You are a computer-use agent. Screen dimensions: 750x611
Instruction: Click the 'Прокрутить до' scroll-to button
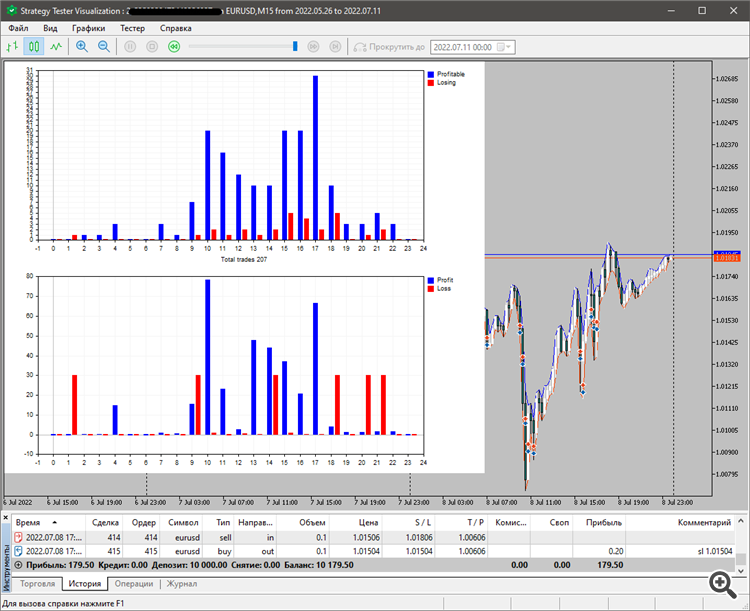point(389,47)
